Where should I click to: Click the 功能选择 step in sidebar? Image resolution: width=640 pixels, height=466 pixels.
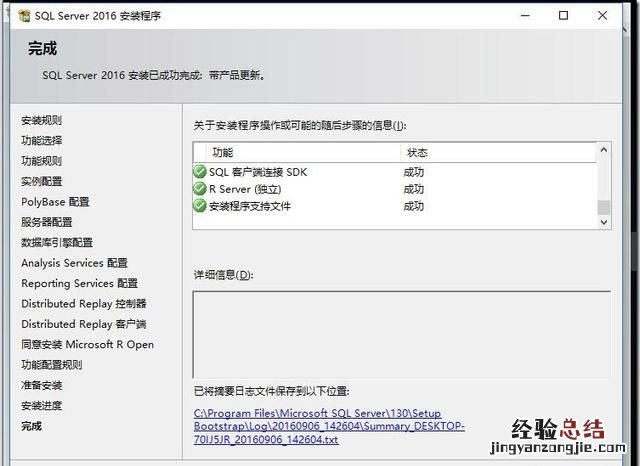(x=41, y=141)
